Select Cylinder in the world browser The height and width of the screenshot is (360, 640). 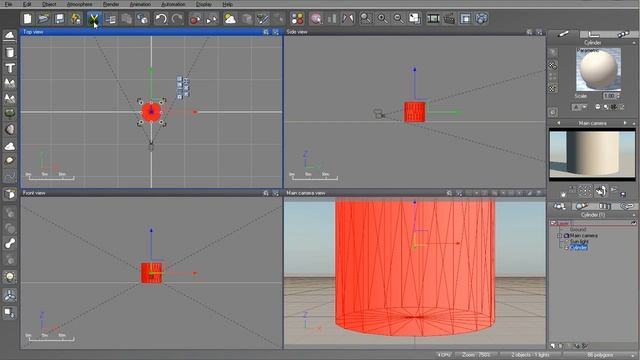click(x=578, y=247)
